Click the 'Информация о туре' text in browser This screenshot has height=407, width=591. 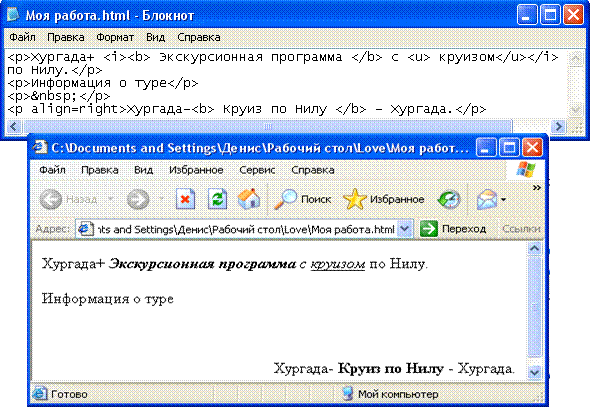click(x=108, y=299)
